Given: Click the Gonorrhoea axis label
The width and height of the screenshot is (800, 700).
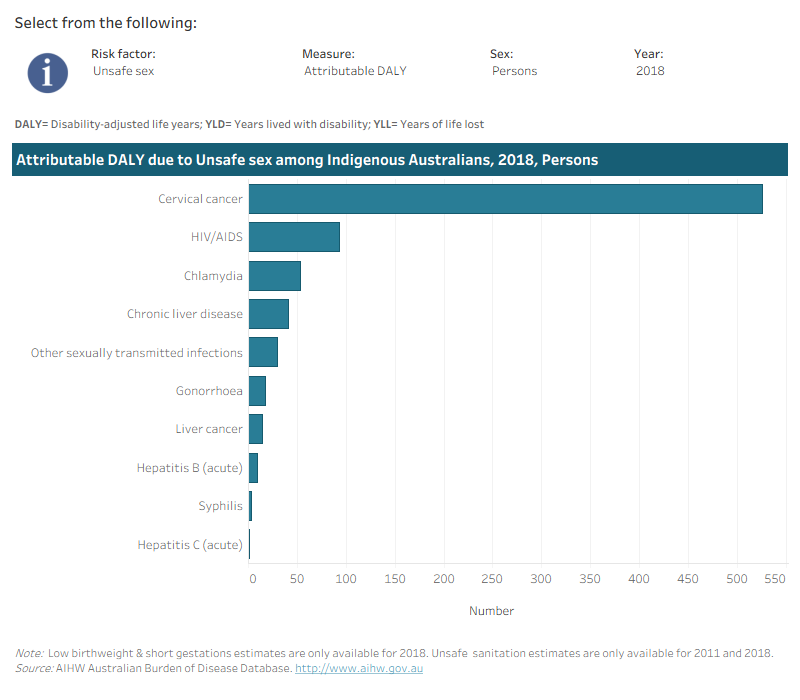Looking at the screenshot, I should [x=209, y=391].
